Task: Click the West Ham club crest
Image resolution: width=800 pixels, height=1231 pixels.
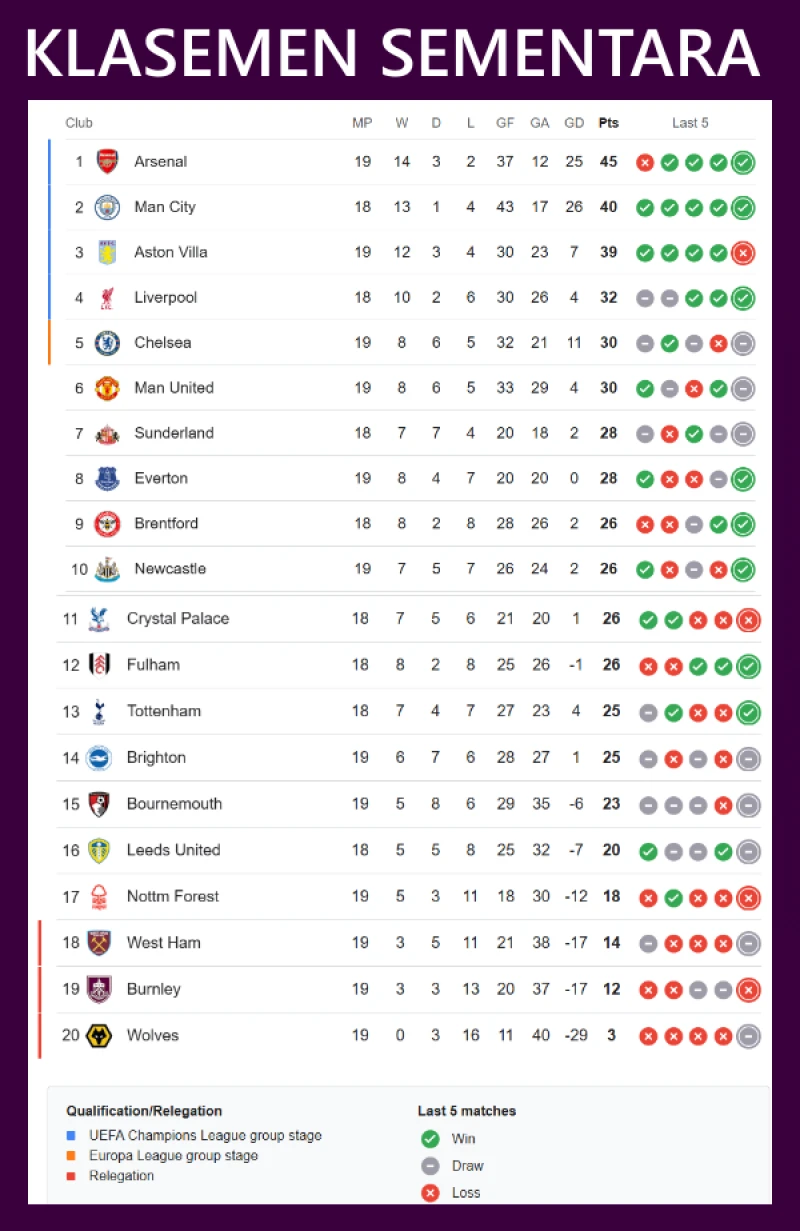Action: point(99,943)
